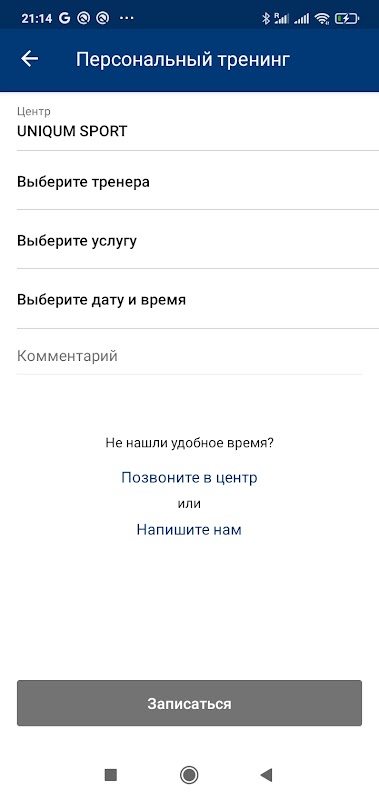Tap the Google G notification icon
The height and width of the screenshot is (800, 379).
64,18
